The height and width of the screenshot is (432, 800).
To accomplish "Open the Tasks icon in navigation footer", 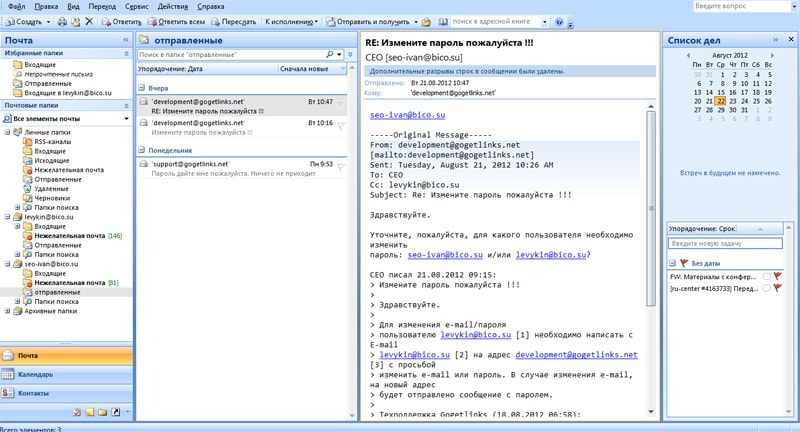I will tap(77, 412).
